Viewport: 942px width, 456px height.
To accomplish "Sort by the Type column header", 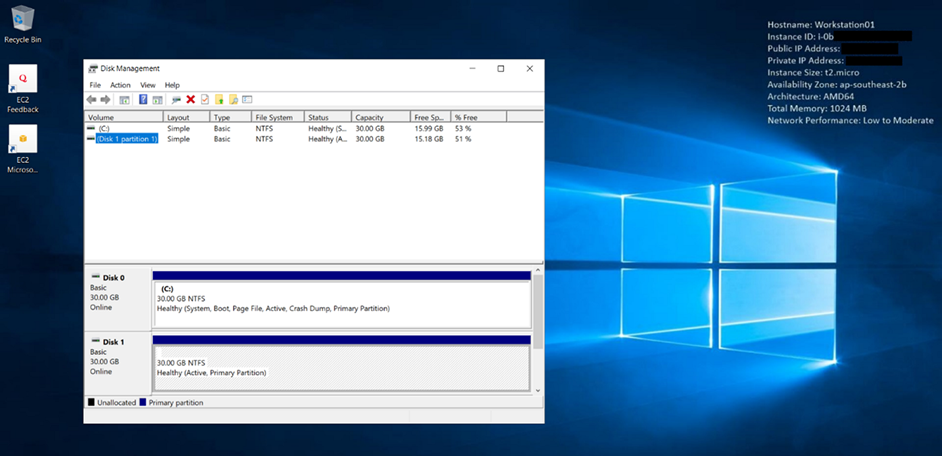I will pyautogui.click(x=230, y=117).
